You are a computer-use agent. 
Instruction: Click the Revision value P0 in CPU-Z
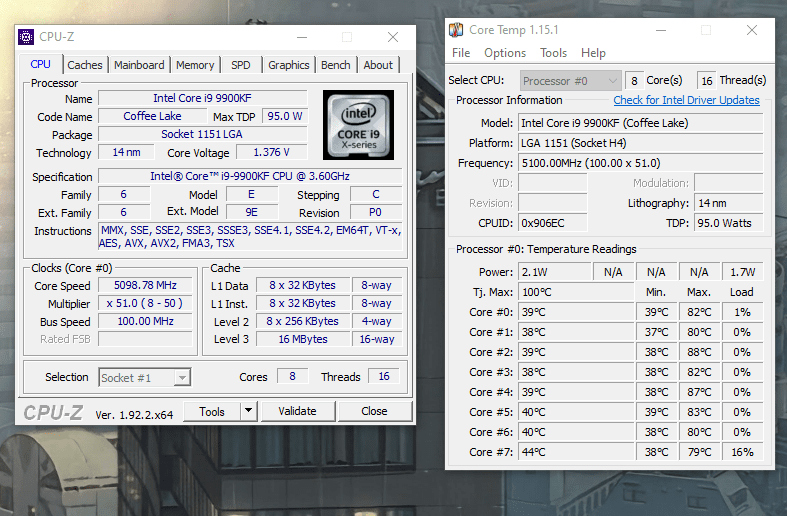pyautogui.click(x=375, y=212)
